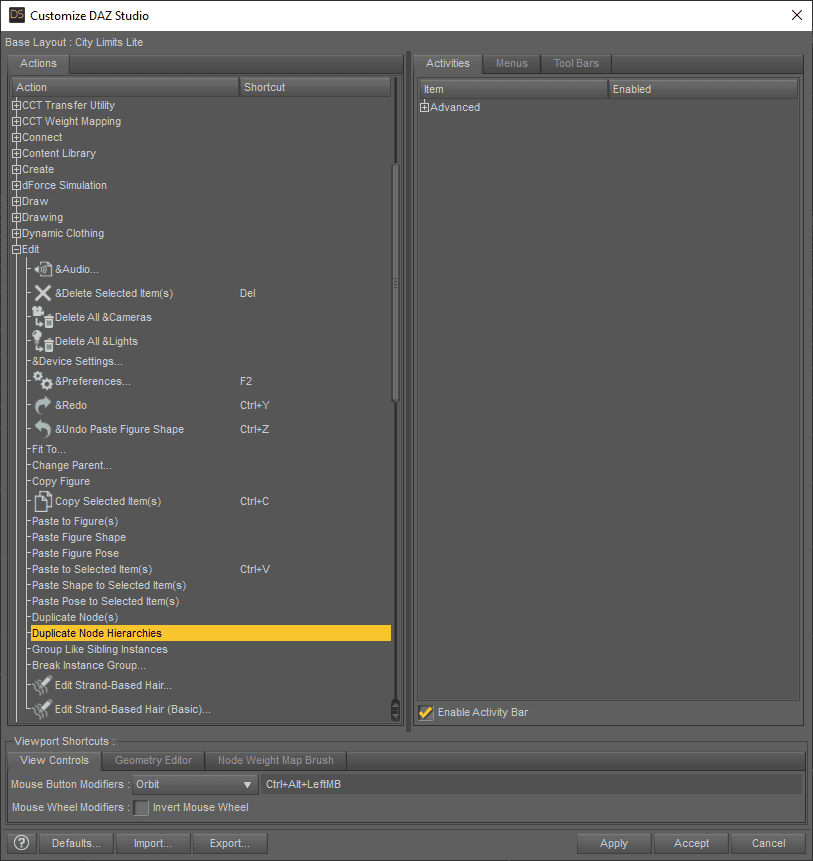This screenshot has height=861, width=813.
Task: Expand the Content Library actions category
Action: pos(16,153)
